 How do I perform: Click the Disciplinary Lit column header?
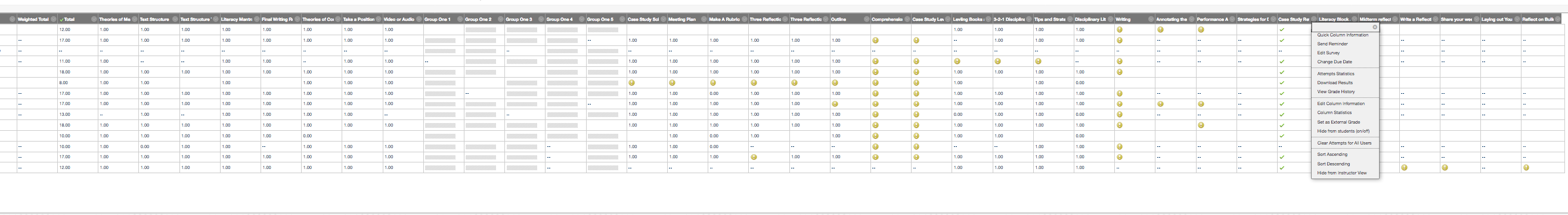(1090, 20)
